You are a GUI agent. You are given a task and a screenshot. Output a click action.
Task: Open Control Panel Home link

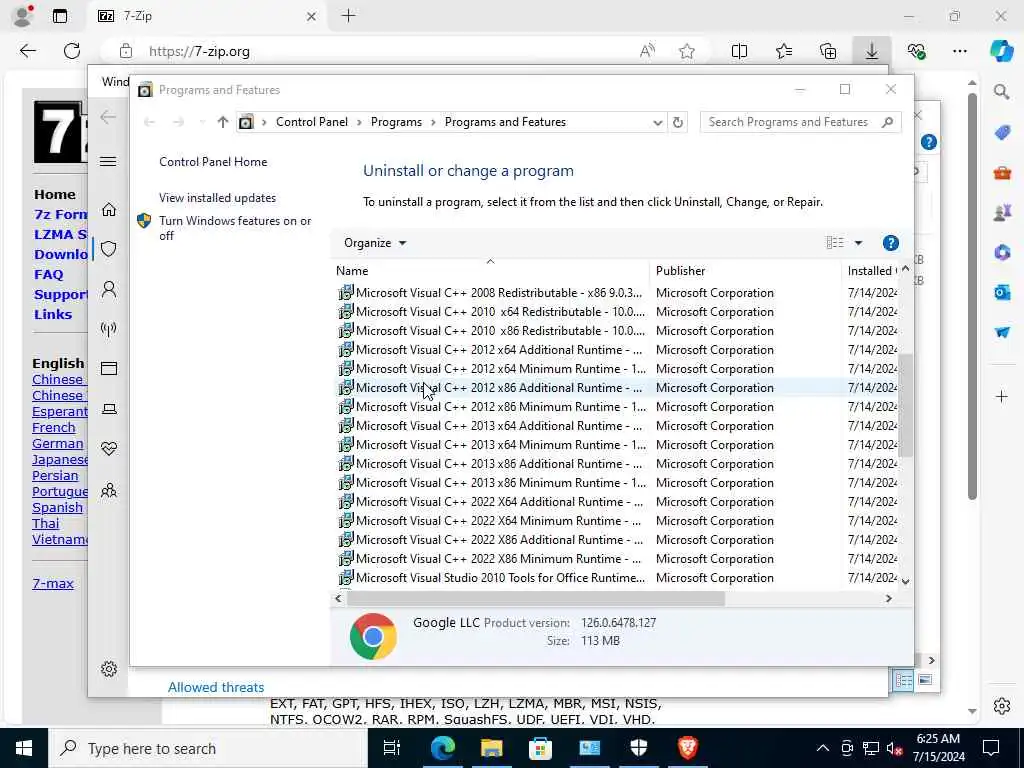213,162
